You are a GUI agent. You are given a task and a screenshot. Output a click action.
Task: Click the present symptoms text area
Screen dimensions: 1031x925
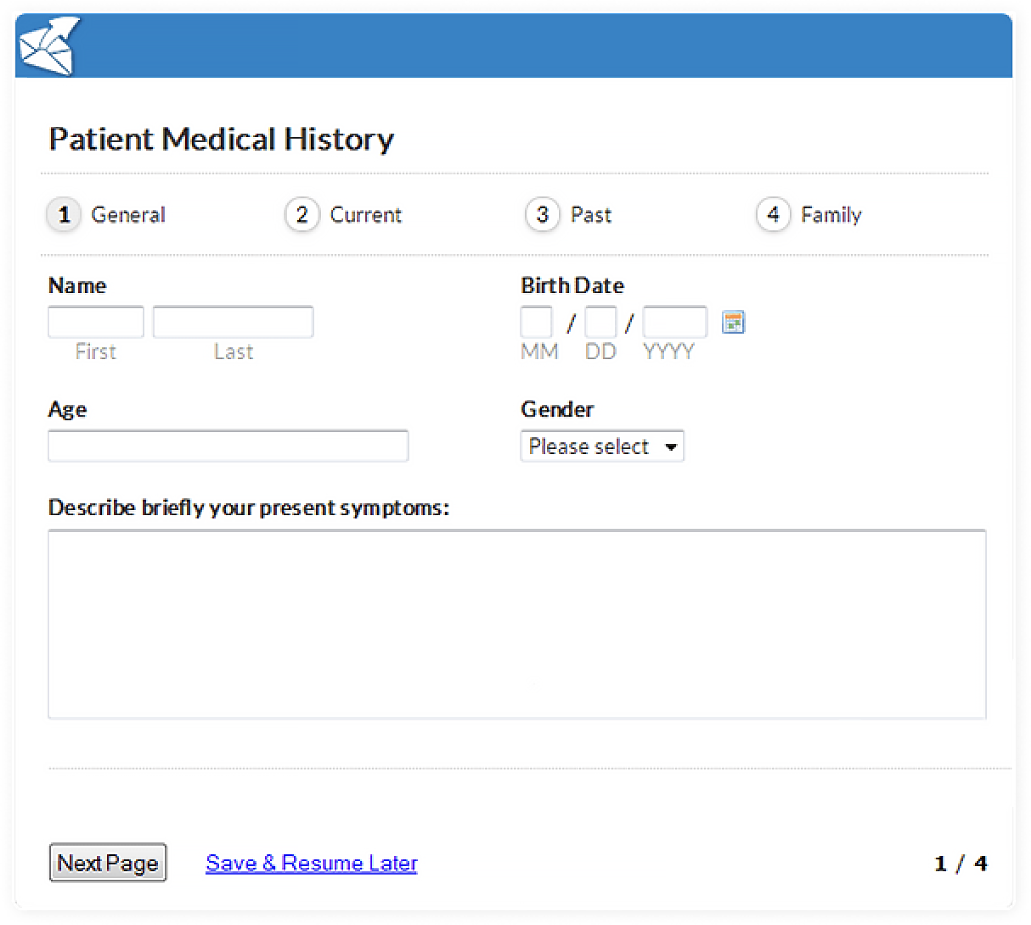point(517,625)
